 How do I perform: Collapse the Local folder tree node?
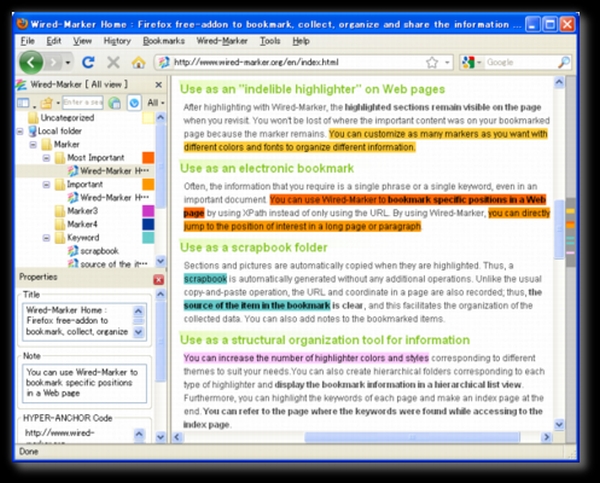pos(20,131)
